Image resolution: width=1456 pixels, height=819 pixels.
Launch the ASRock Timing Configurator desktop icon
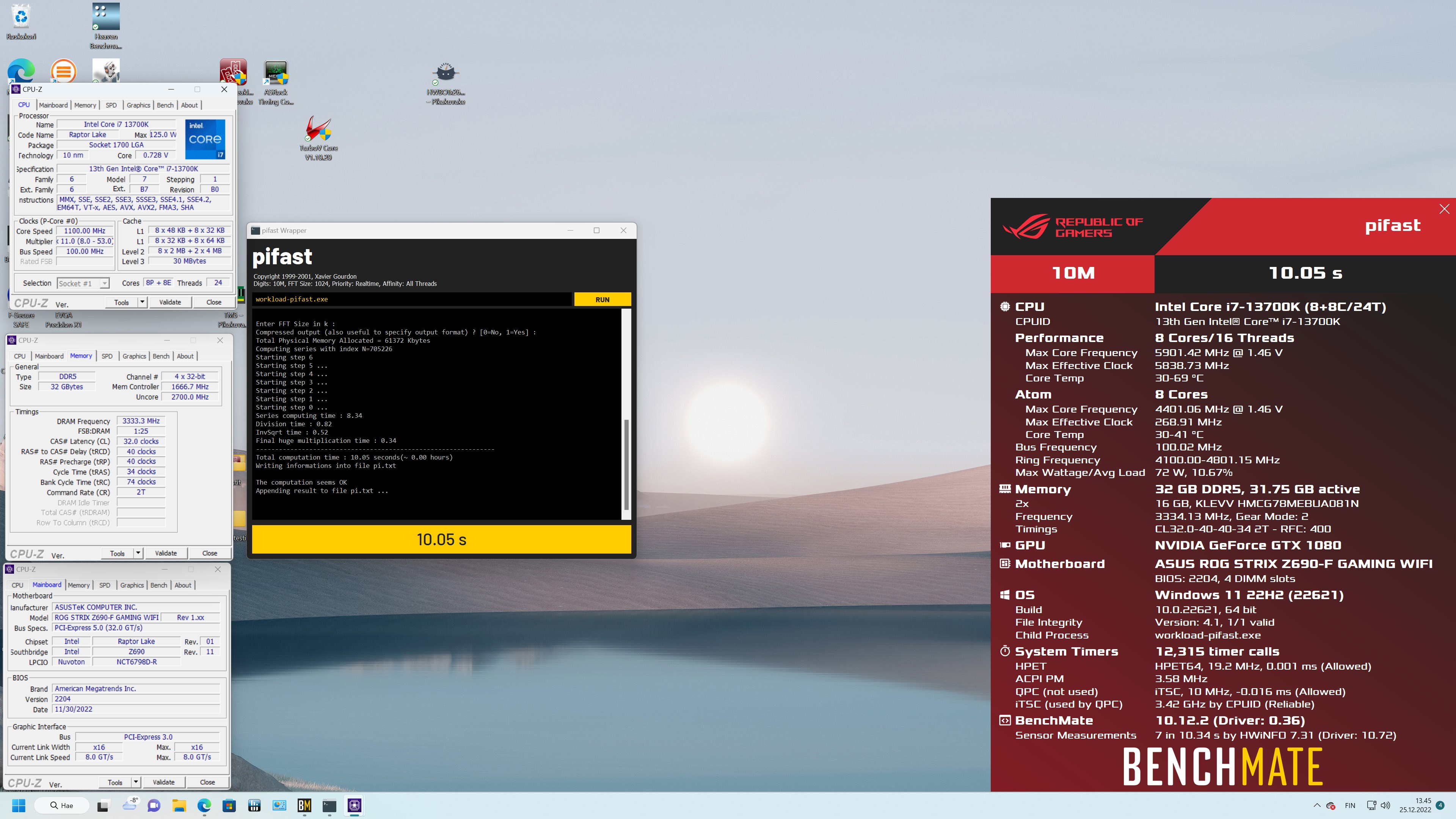point(276,83)
